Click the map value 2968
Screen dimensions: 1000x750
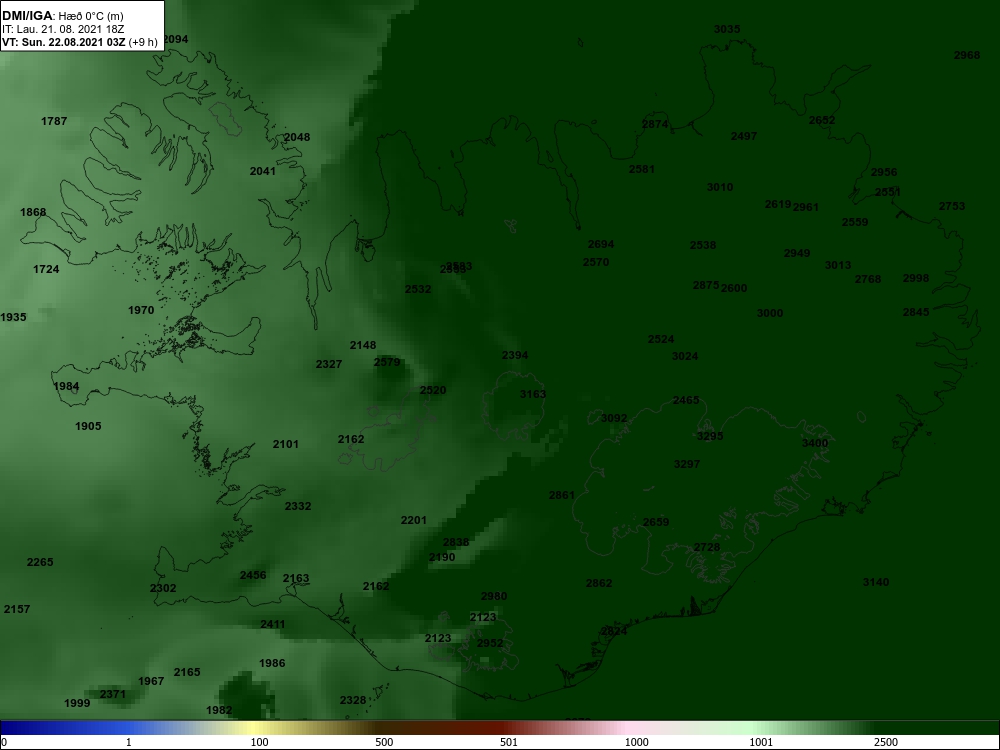967,55
